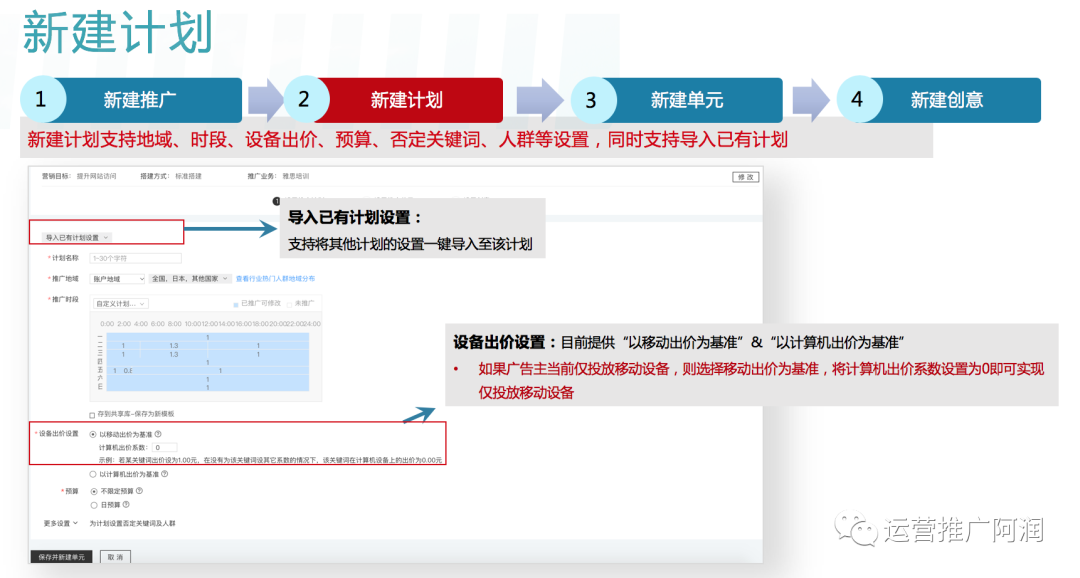Click help icon next to 日预算

(126, 505)
